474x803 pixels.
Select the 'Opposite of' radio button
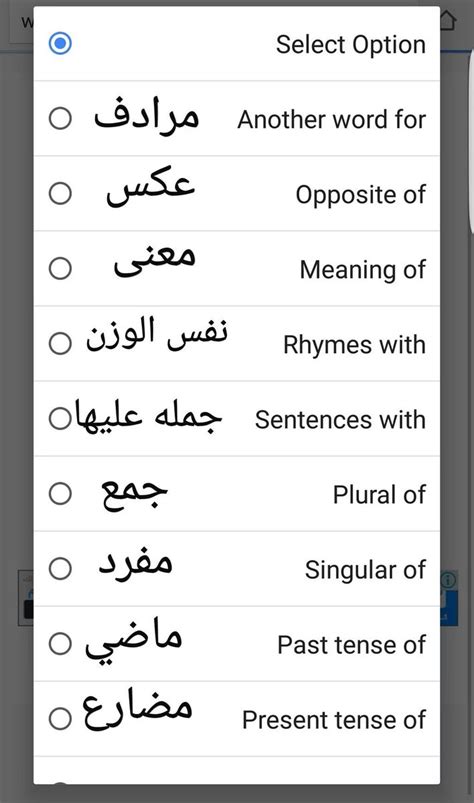coord(60,194)
